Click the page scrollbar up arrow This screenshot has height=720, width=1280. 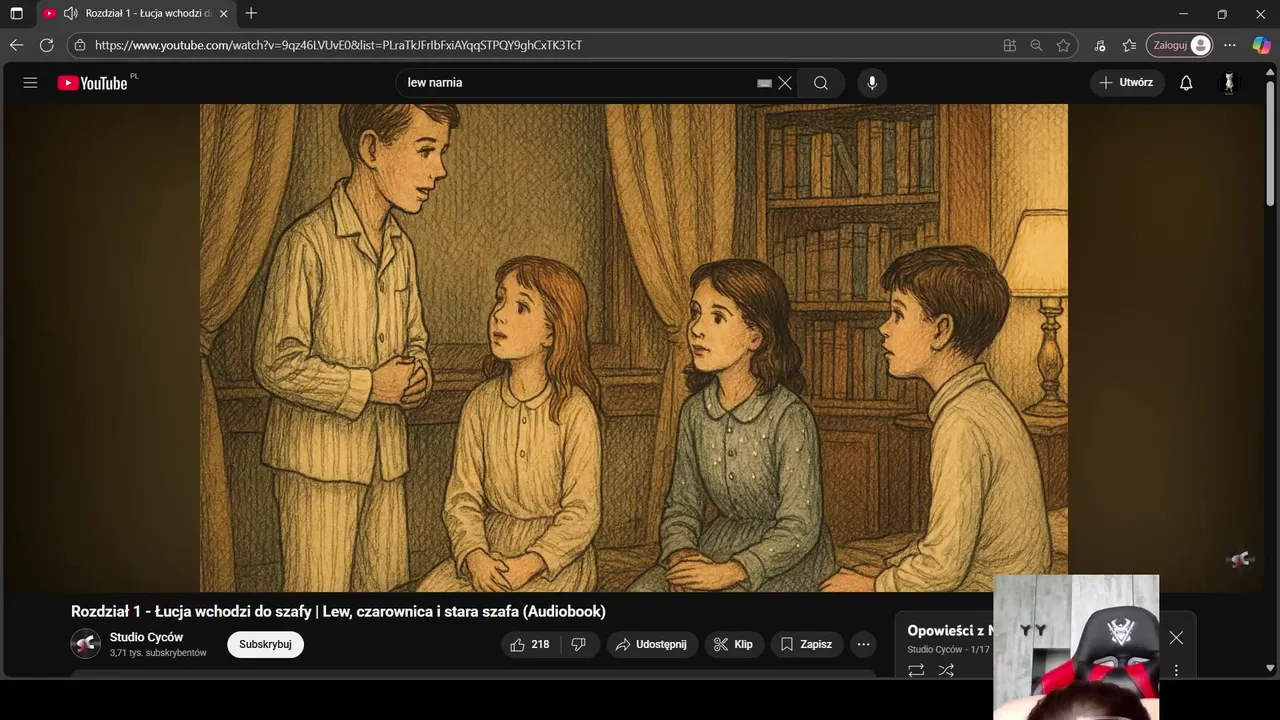click(1271, 70)
